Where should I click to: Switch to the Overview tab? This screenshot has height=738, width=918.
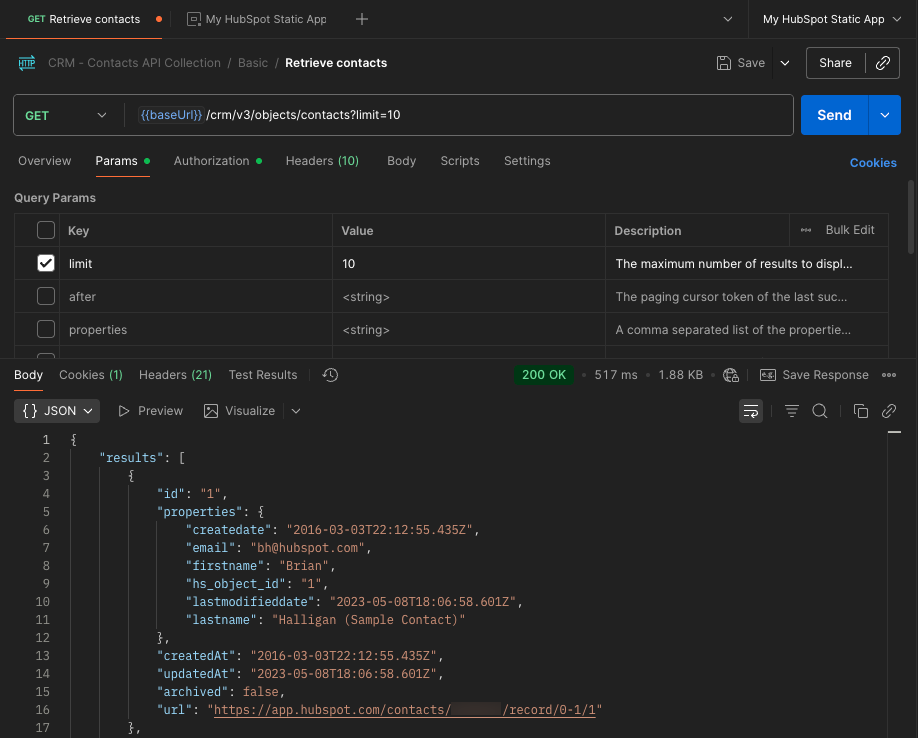click(44, 161)
